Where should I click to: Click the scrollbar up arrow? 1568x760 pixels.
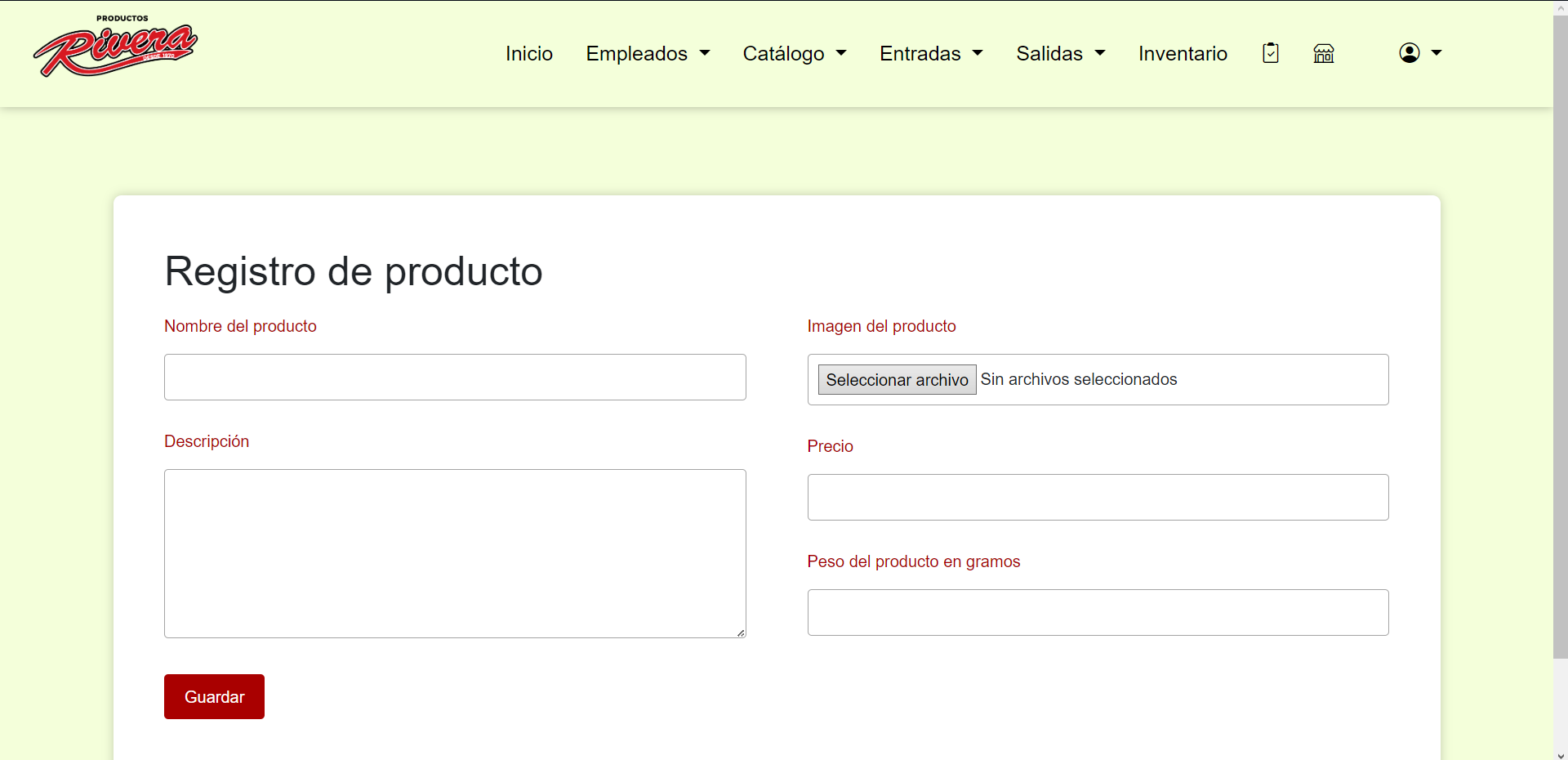(1560, 7)
